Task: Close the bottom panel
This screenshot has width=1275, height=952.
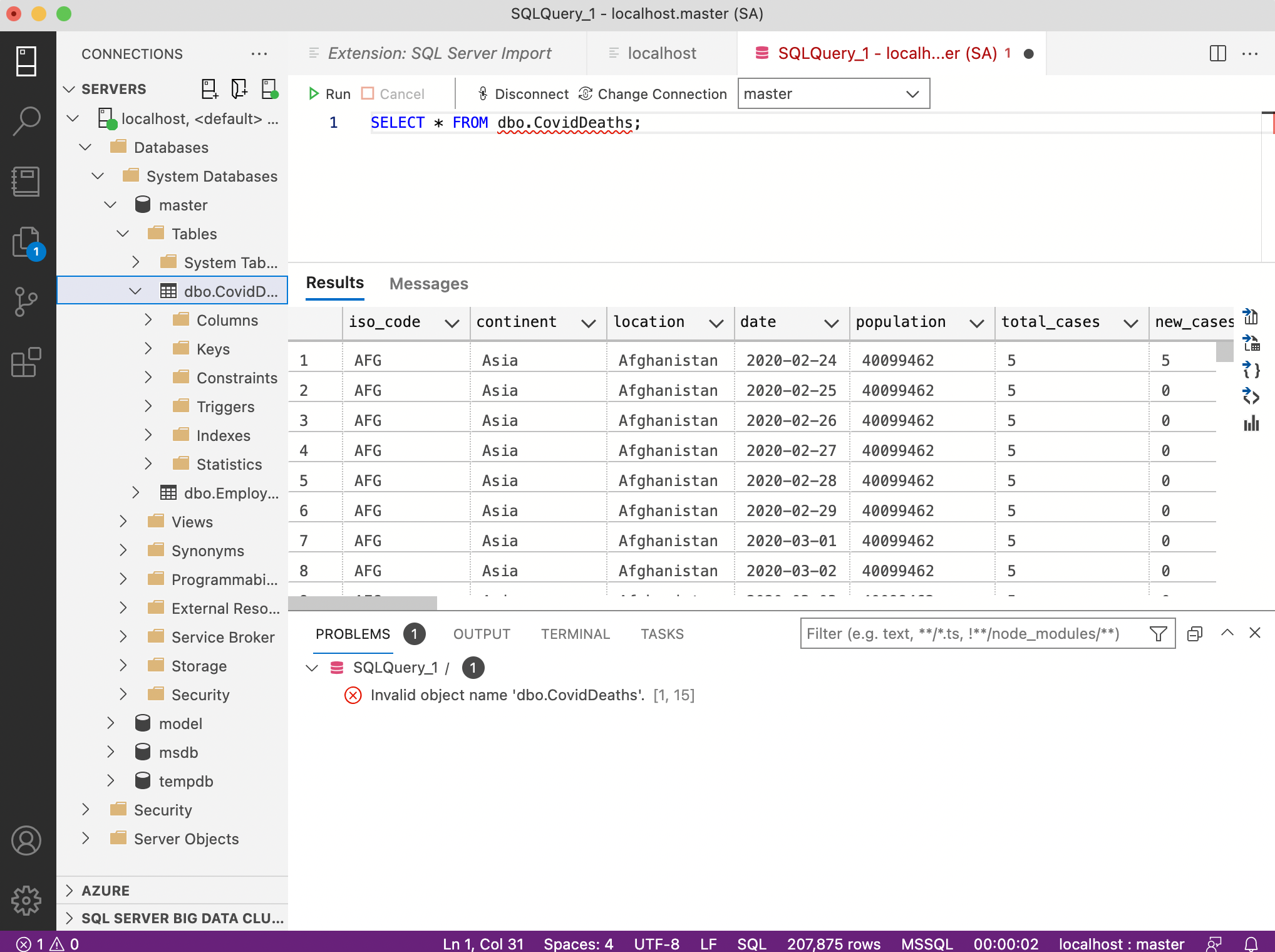Action: coord(1255,633)
